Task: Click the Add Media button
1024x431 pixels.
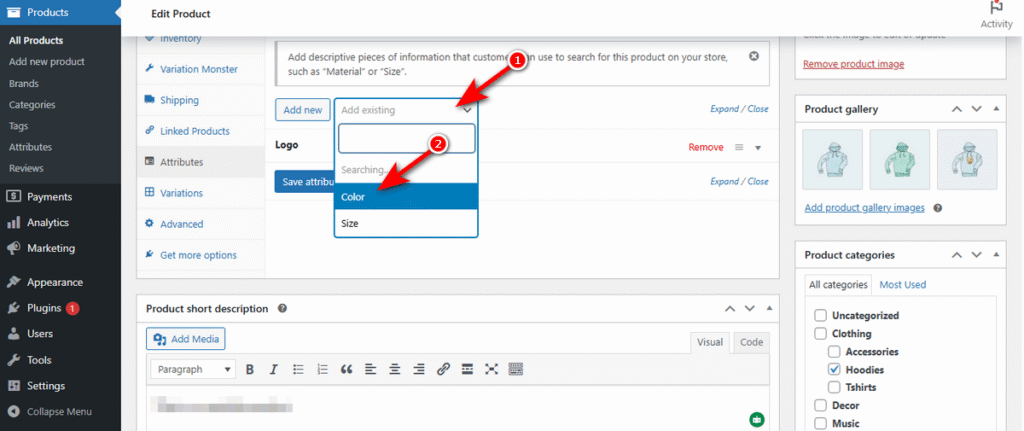Action: tap(186, 339)
